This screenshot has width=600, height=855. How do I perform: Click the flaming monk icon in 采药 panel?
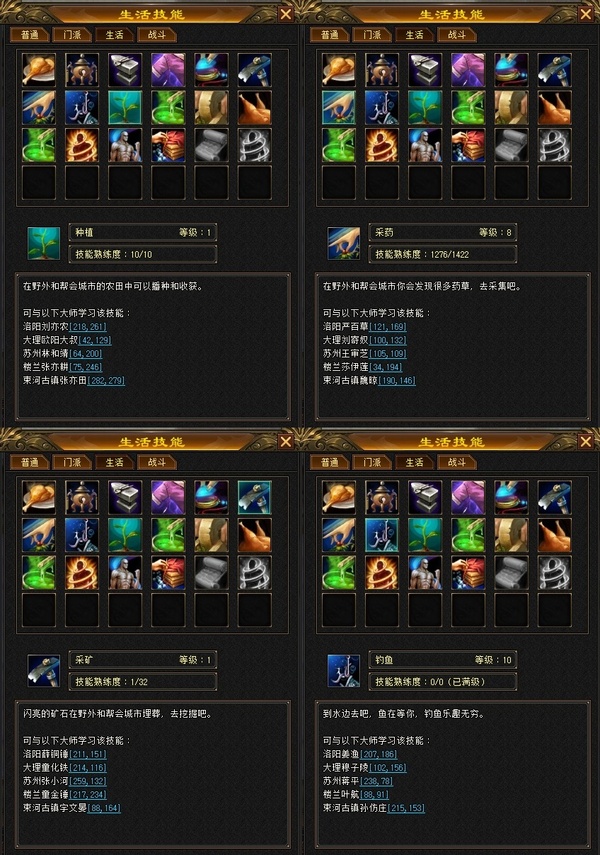point(382,145)
